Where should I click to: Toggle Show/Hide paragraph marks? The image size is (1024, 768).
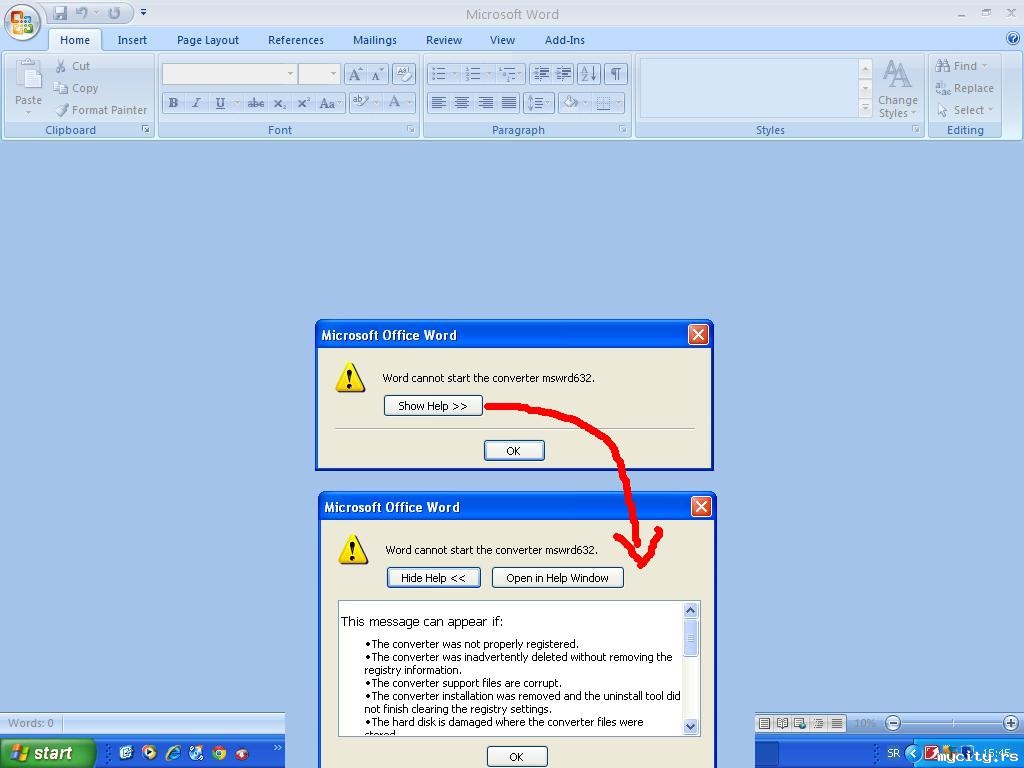615,74
